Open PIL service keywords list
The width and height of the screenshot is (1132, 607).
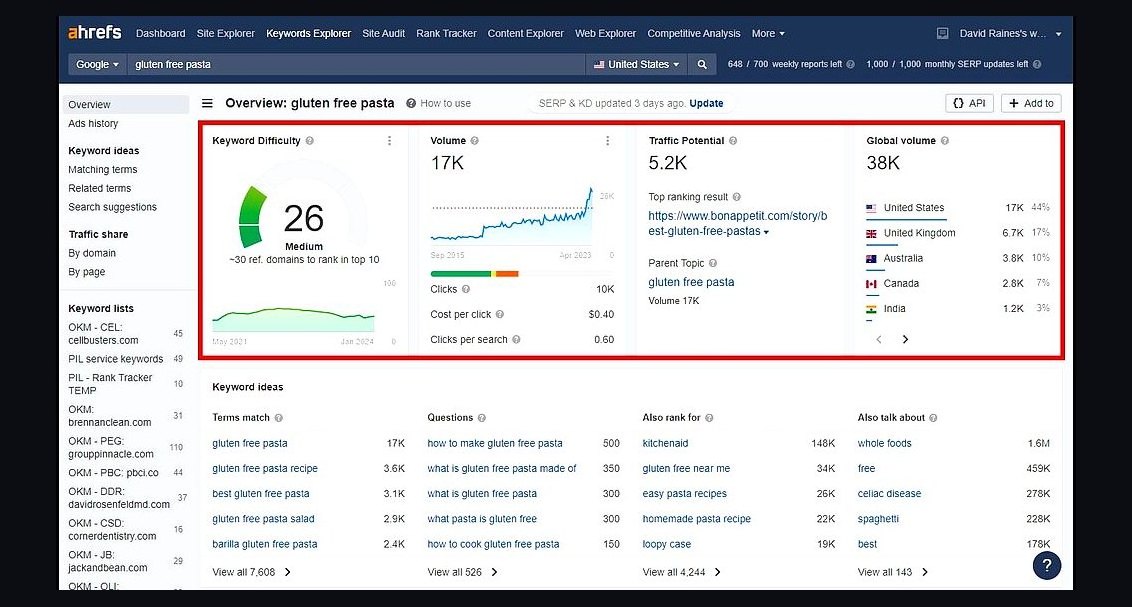(116, 359)
